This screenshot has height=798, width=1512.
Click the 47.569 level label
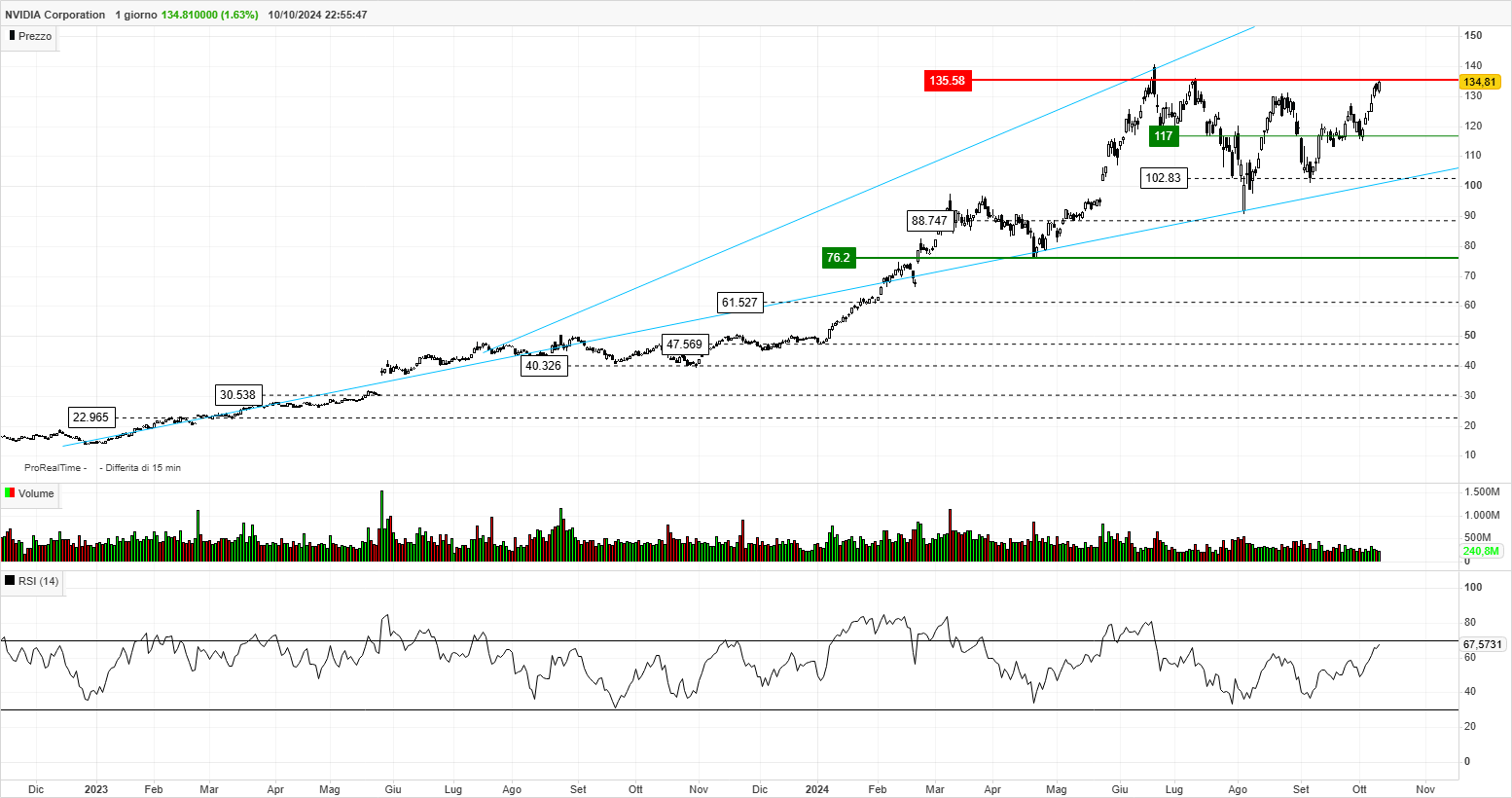point(684,345)
